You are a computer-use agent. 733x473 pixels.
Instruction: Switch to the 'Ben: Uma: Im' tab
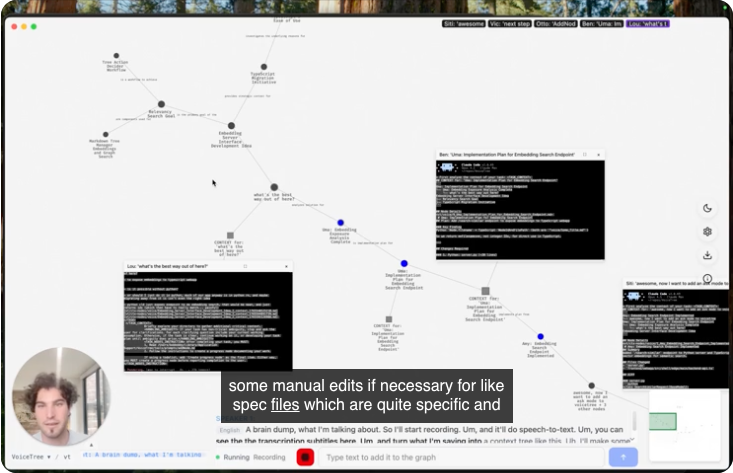tap(602, 24)
